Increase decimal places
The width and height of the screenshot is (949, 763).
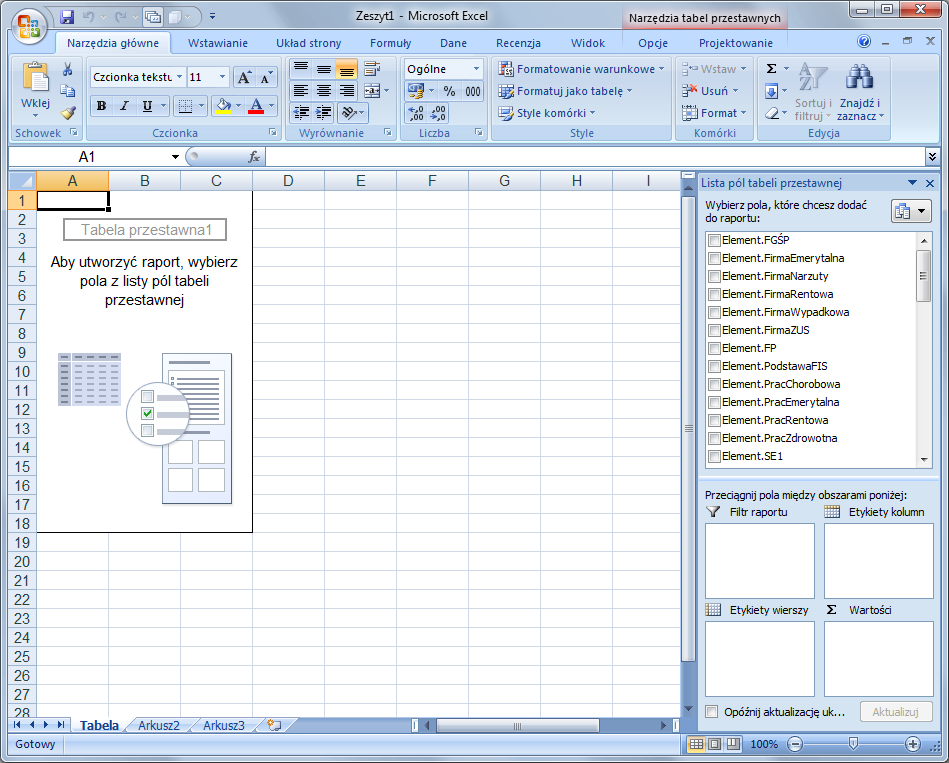pos(416,113)
